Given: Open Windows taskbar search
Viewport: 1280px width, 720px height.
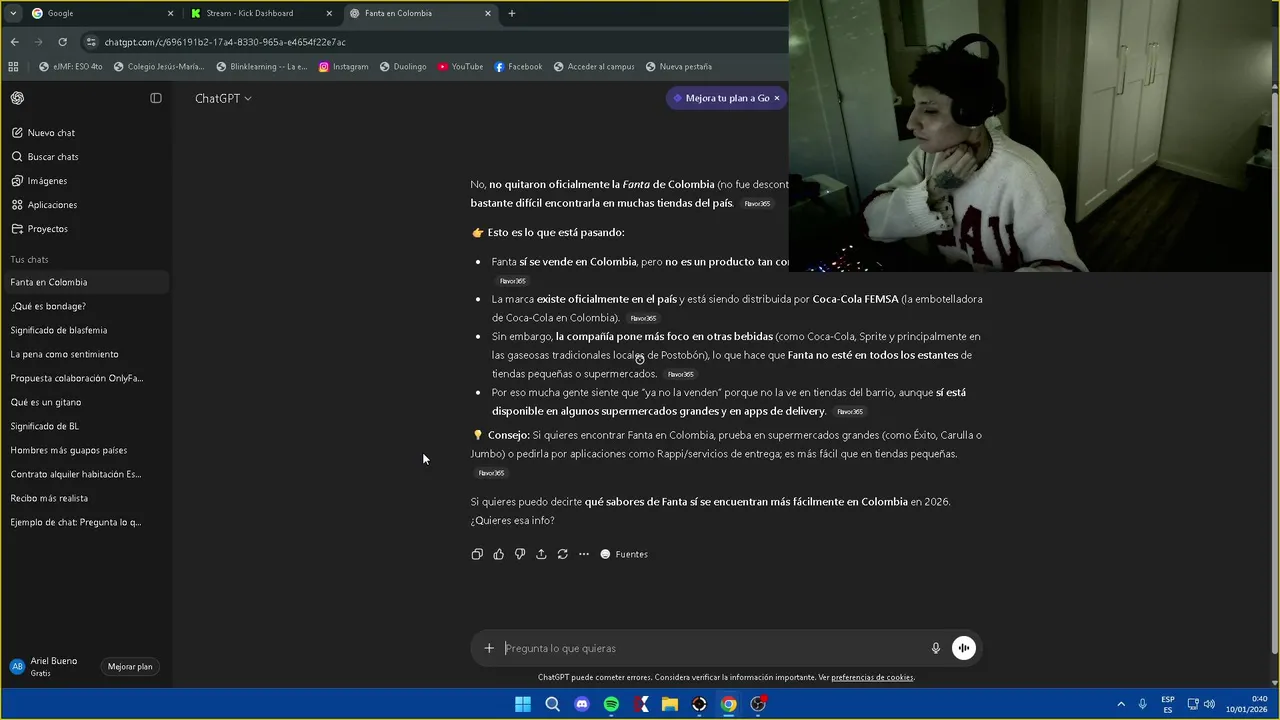Looking at the screenshot, I should [552, 704].
